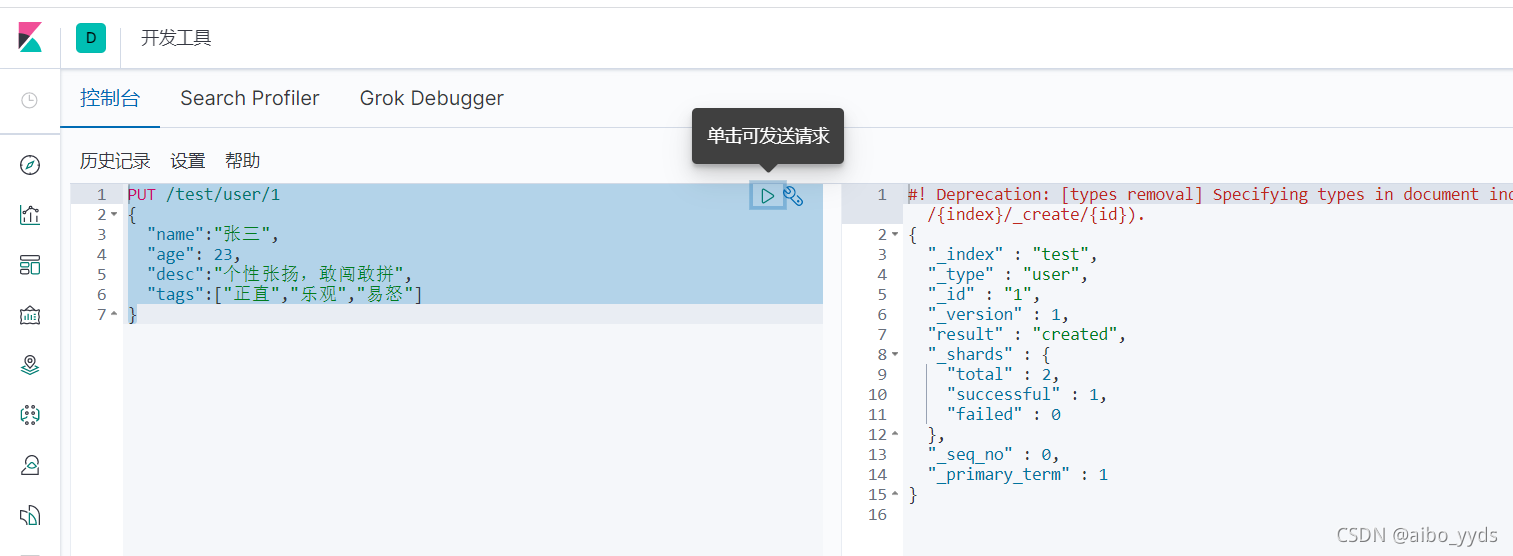Click the "tags" array line in editor
The width and height of the screenshot is (1513, 556).
pyautogui.click(x=285, y=294)
